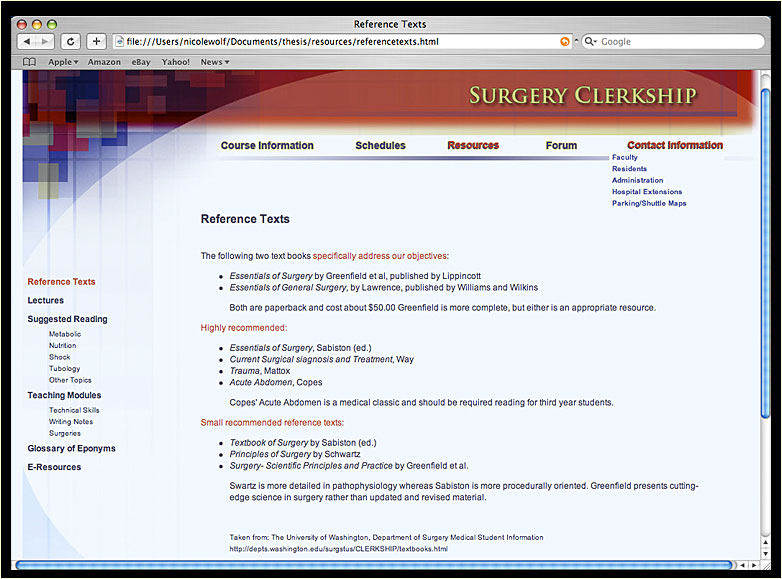Open Other Topics reading link

pos(70,380)
